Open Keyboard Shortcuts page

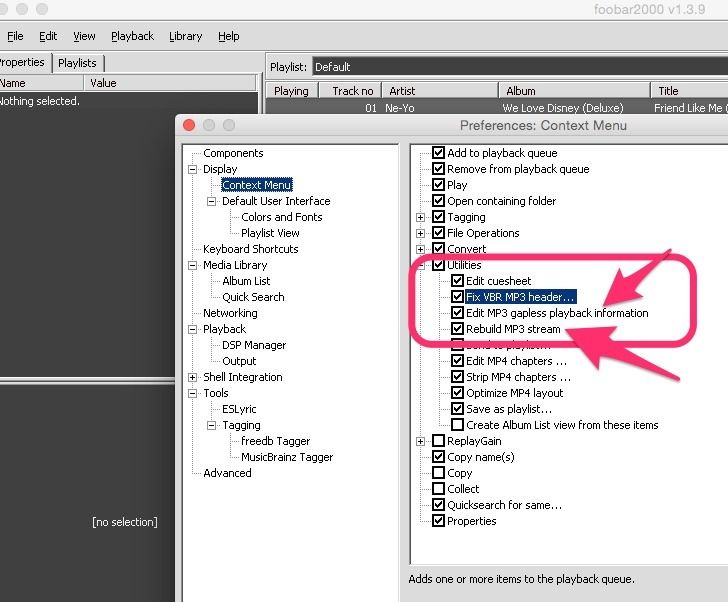pos(251,249)
